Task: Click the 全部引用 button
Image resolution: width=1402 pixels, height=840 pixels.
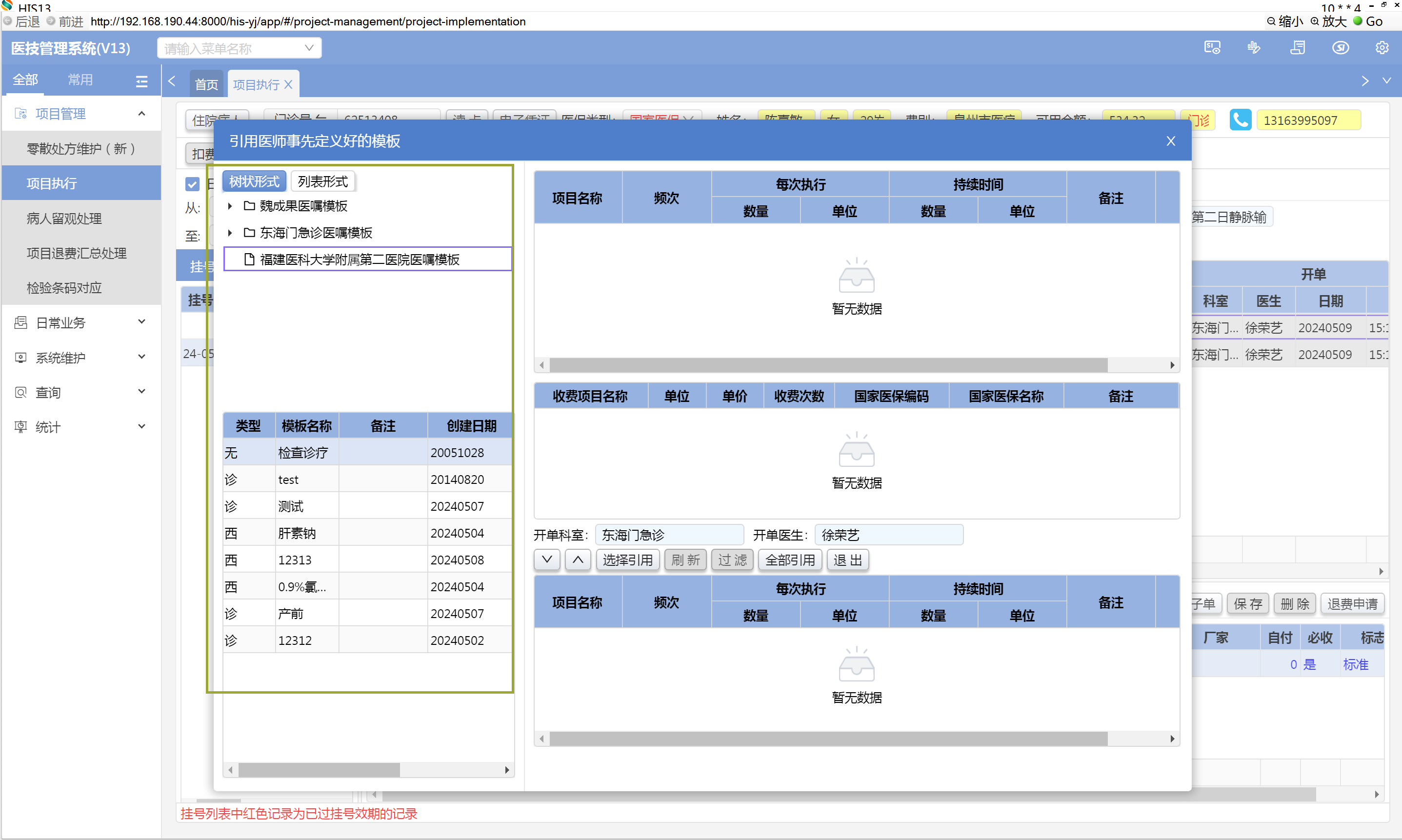Action: [790, 560]
